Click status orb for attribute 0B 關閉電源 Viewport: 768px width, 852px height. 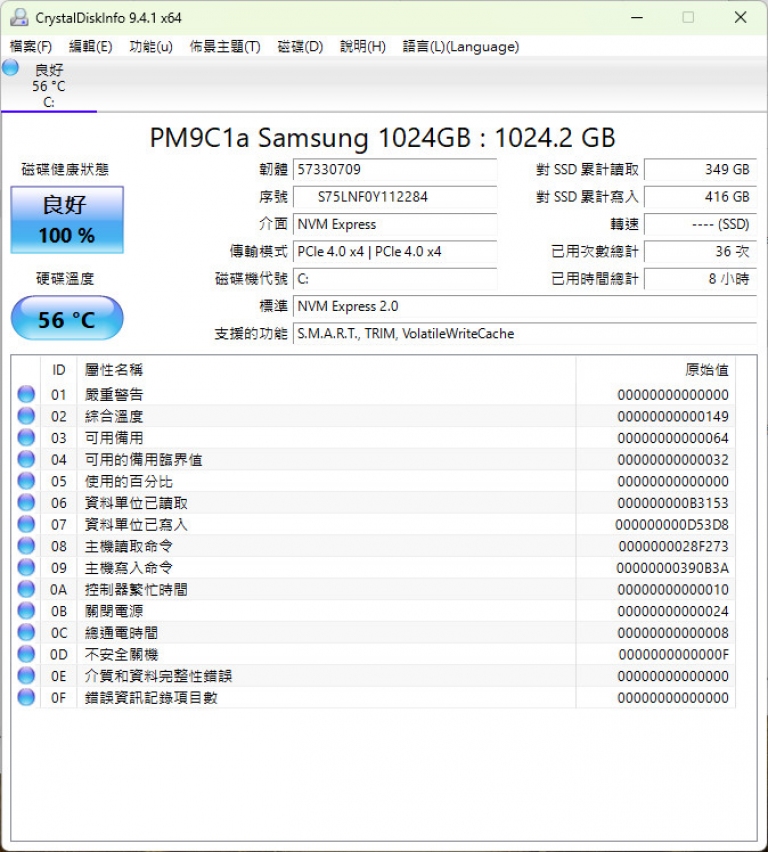click(26, 611)
